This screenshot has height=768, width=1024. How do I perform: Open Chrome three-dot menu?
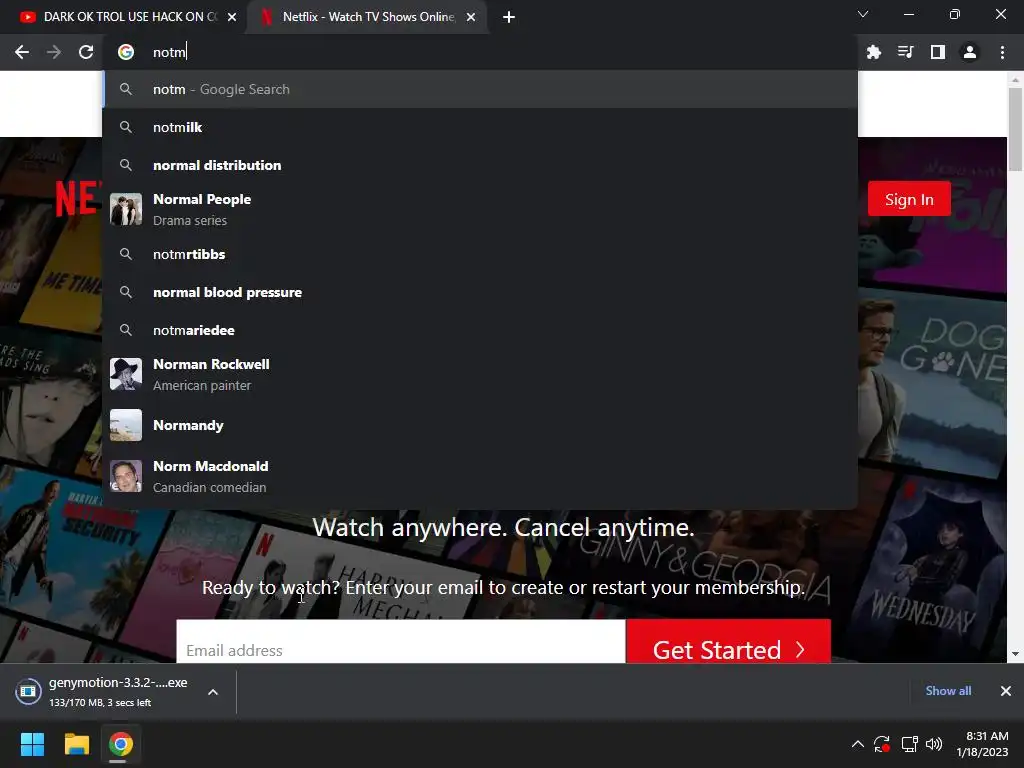pos(1002,52)
